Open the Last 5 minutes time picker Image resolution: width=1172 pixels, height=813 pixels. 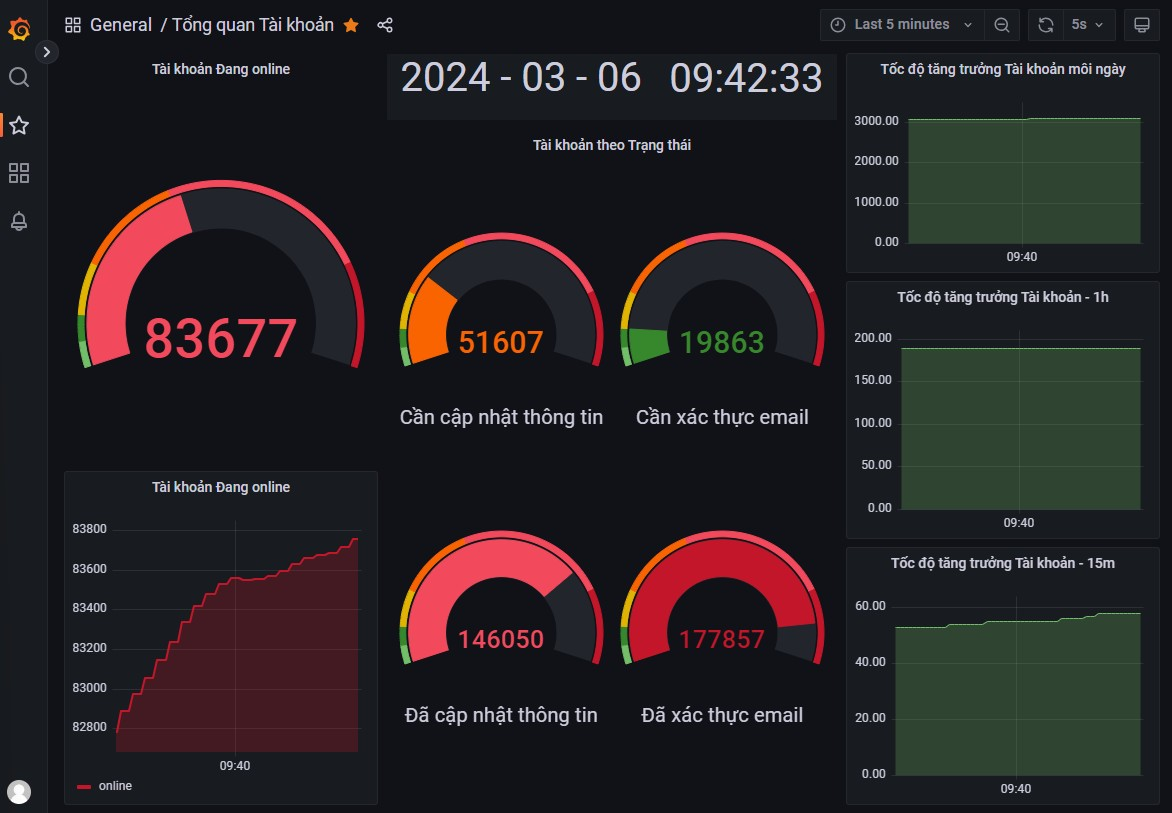[901, 25]
